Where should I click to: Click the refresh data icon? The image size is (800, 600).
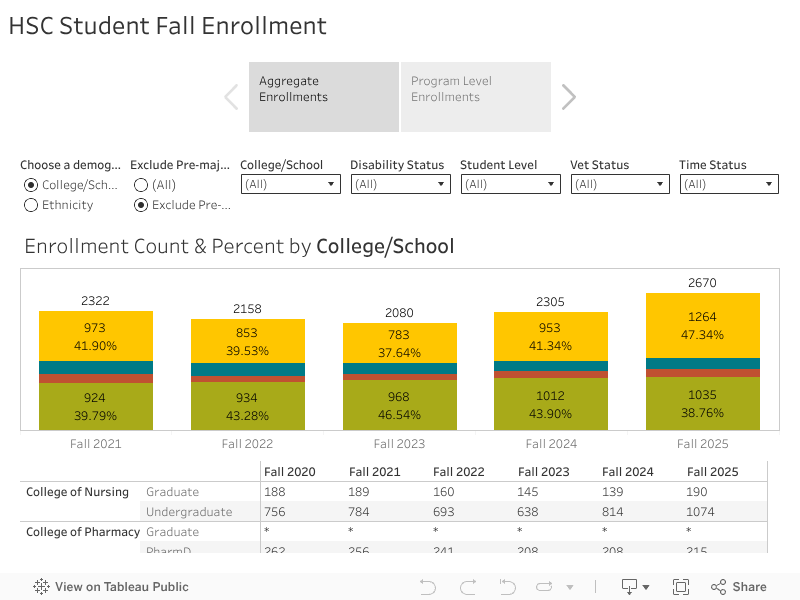[544, 587]
